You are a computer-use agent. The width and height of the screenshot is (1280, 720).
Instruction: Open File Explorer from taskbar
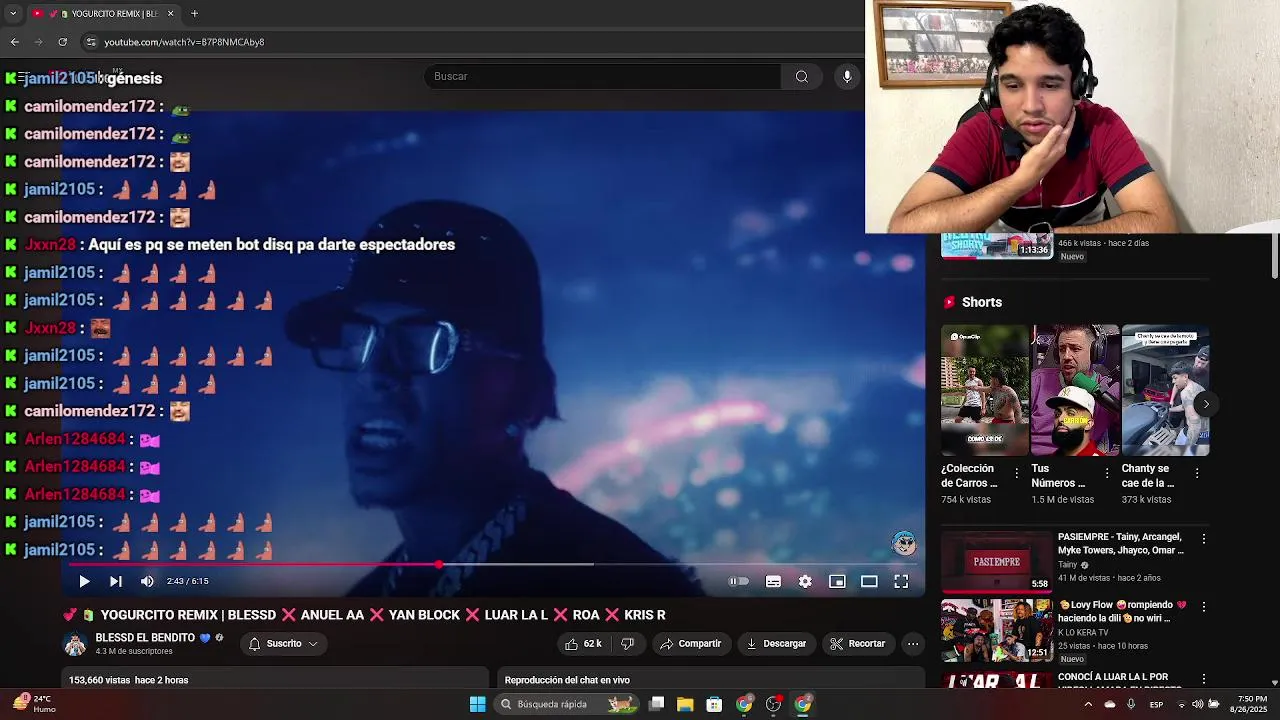pyautogui.click(x=685, y=704)
